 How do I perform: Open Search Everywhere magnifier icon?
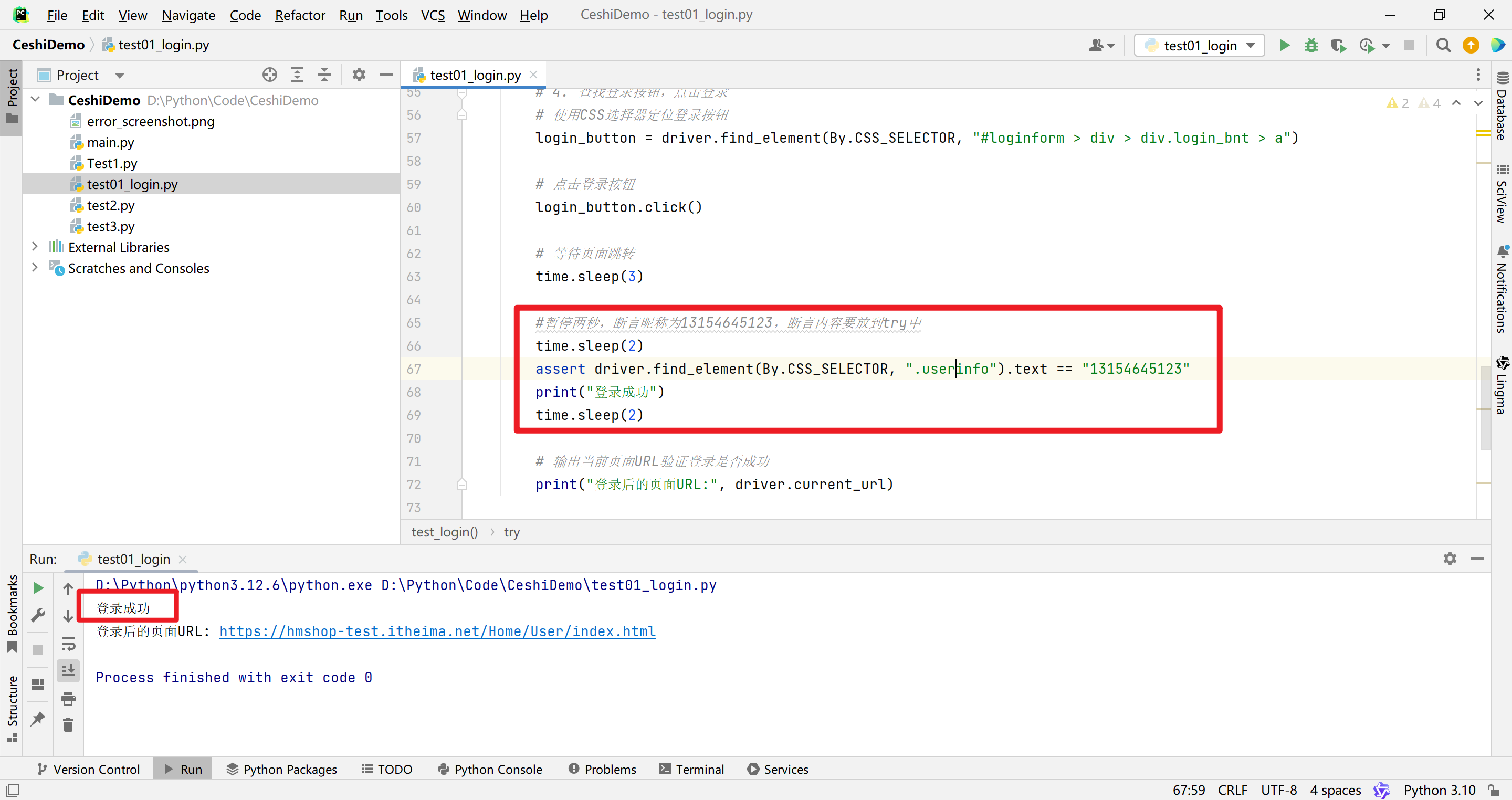point(1443,45)
